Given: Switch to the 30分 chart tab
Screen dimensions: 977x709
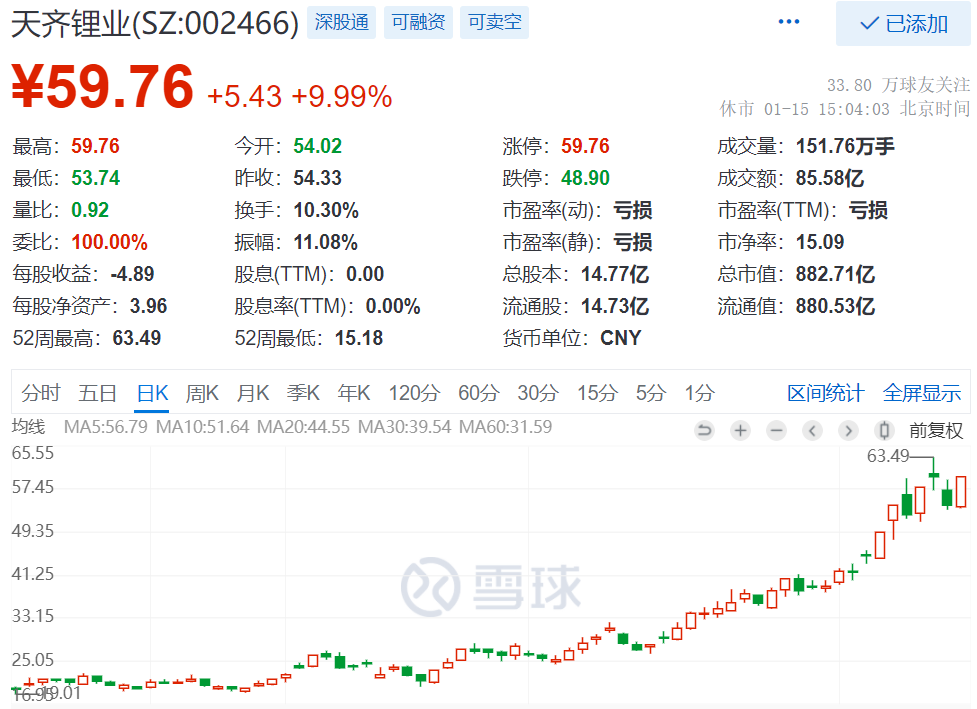Looking at the screenshot, I should (x=538, y=393).
